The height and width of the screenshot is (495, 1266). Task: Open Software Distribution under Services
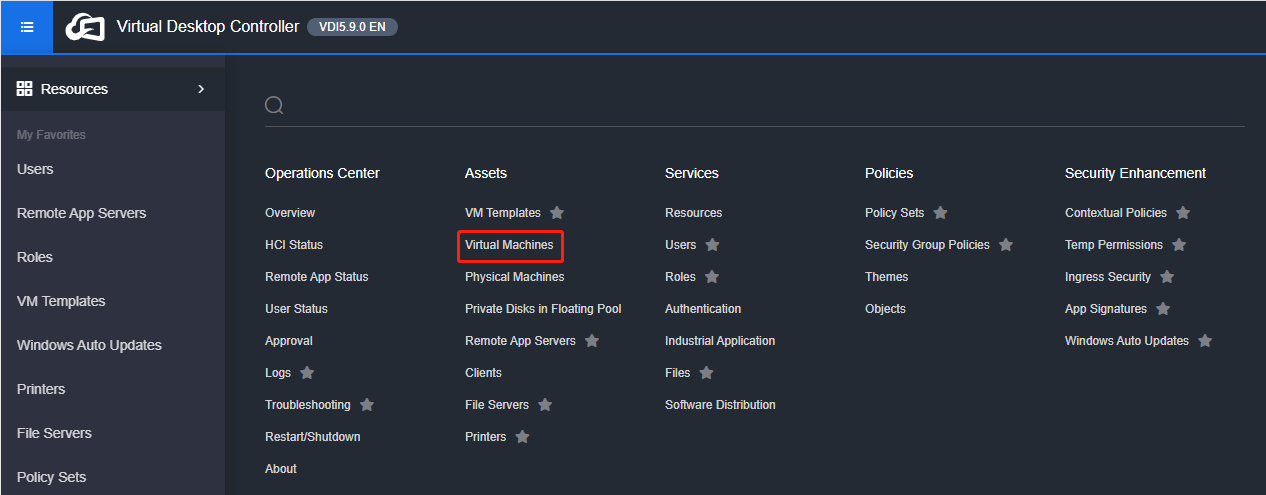720,405
